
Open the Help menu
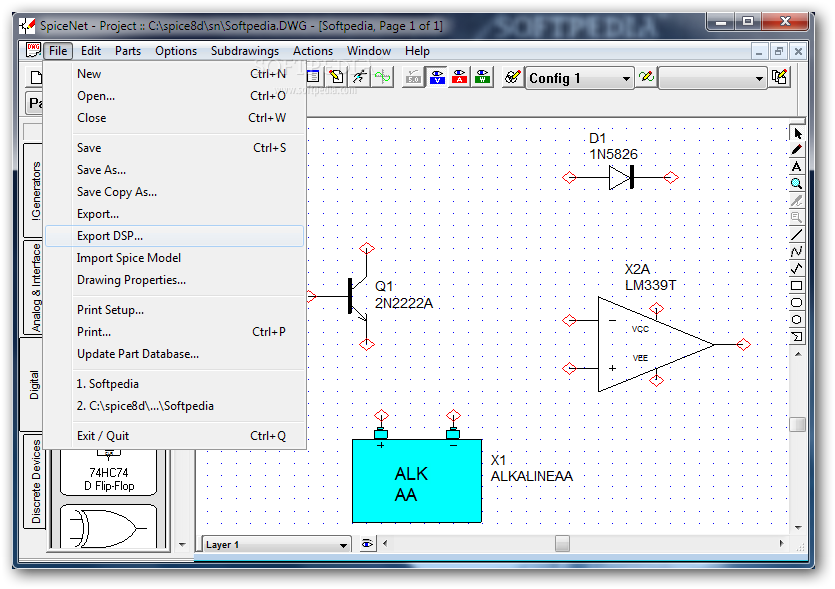click(x=417, y=51)
